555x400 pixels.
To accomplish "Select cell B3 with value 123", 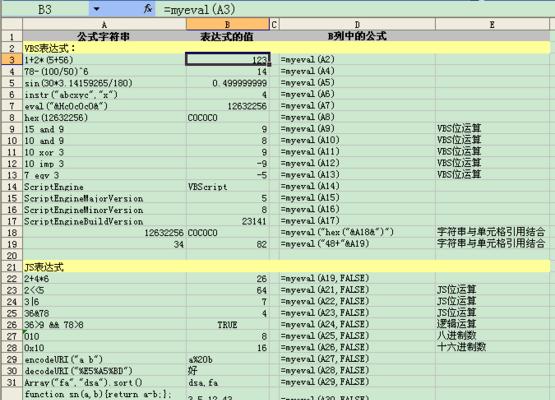I will coord(228,60).
